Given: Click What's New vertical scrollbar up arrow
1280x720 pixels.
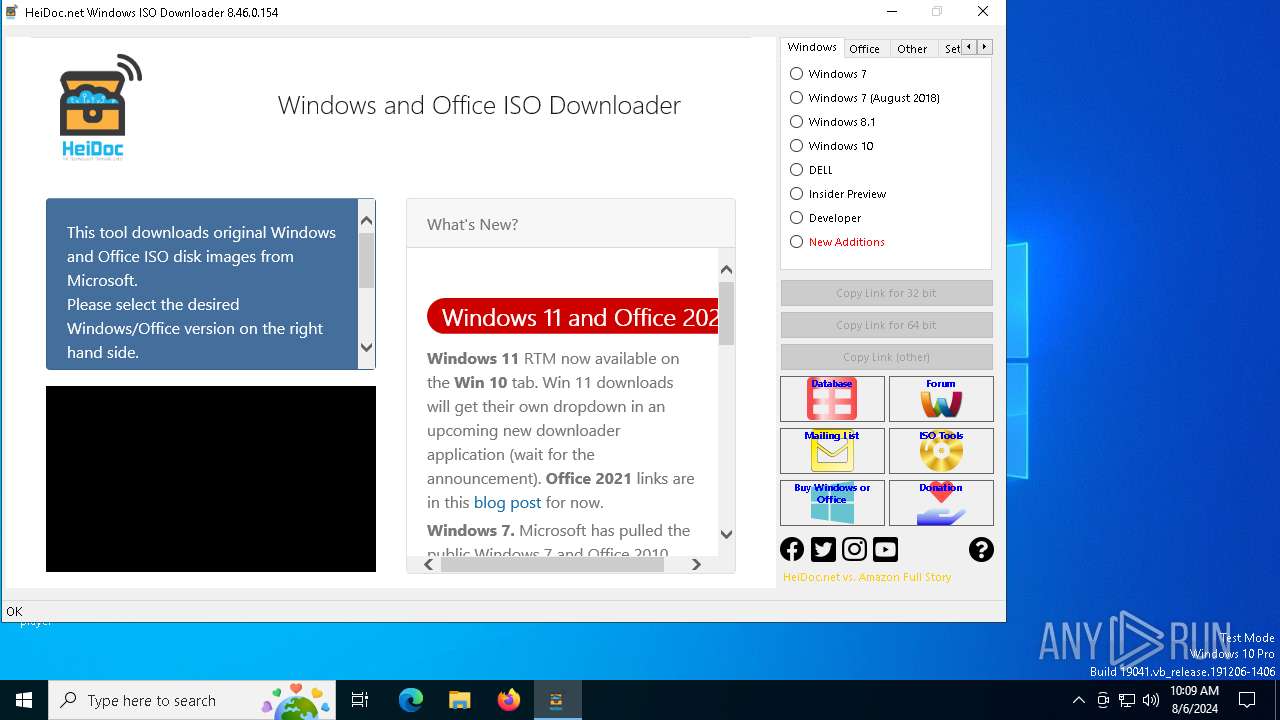Looking at the screenshot, I should tap(726, 269).
